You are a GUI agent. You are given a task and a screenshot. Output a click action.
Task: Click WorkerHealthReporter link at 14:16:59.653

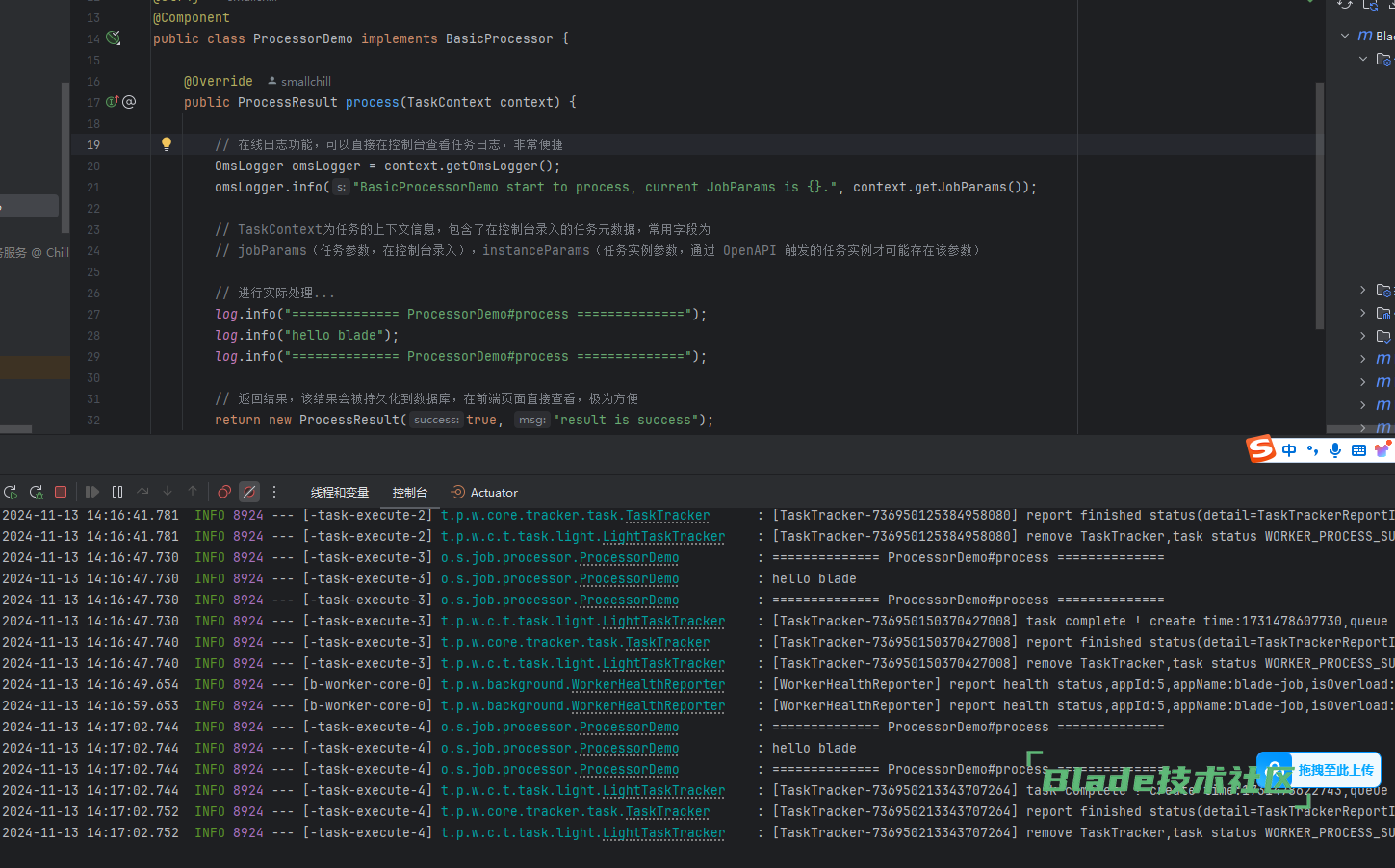pos(648,706)
